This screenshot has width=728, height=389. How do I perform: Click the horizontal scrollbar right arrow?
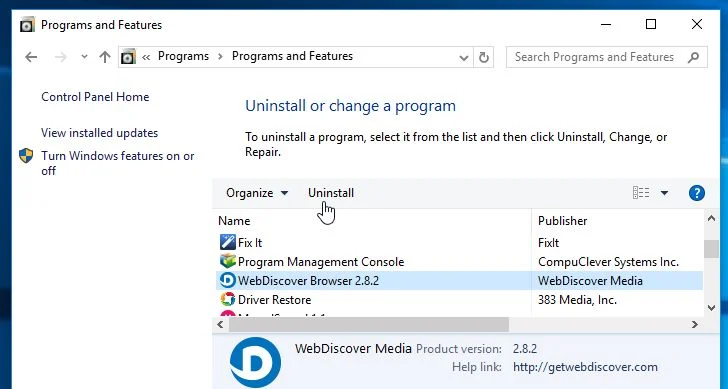coord(695,324)
